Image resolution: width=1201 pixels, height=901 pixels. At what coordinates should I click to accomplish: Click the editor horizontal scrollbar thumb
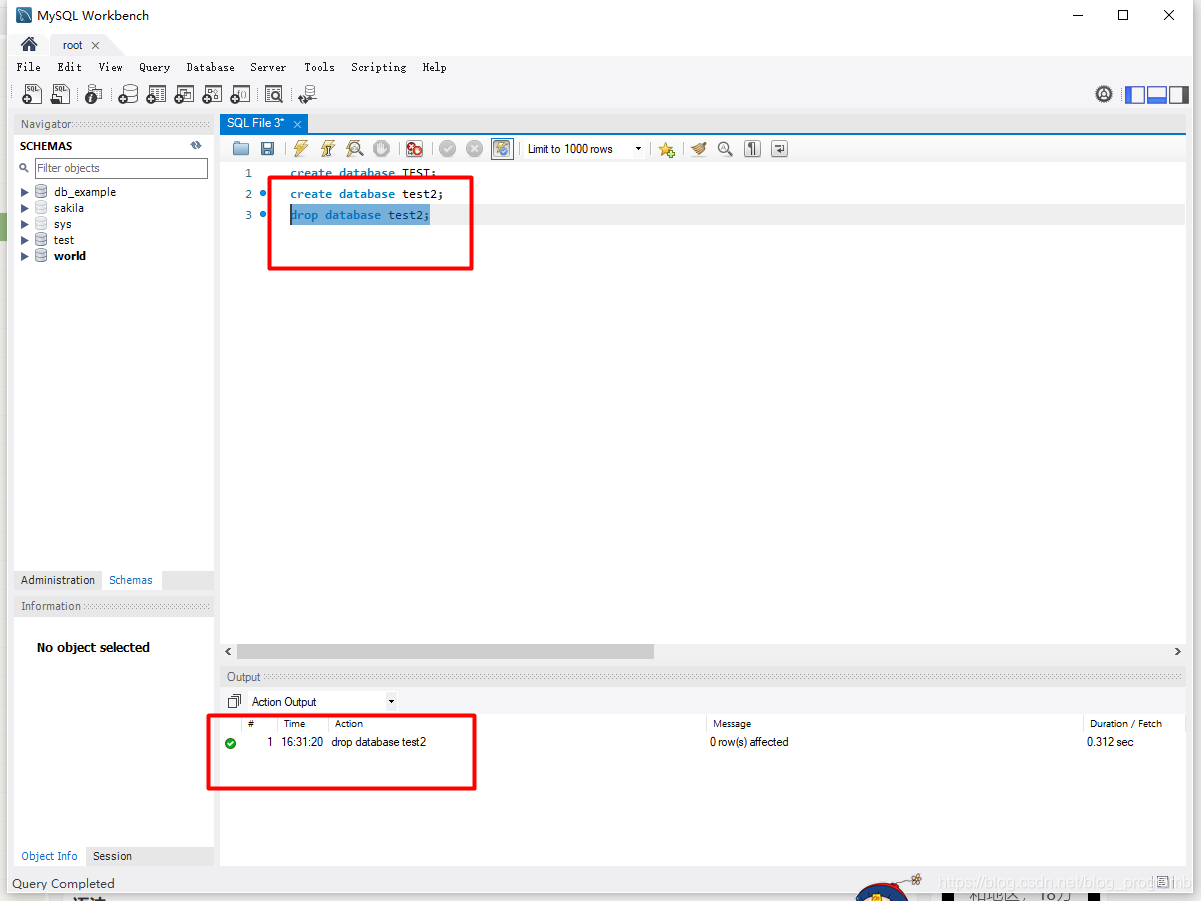[445, 651]
